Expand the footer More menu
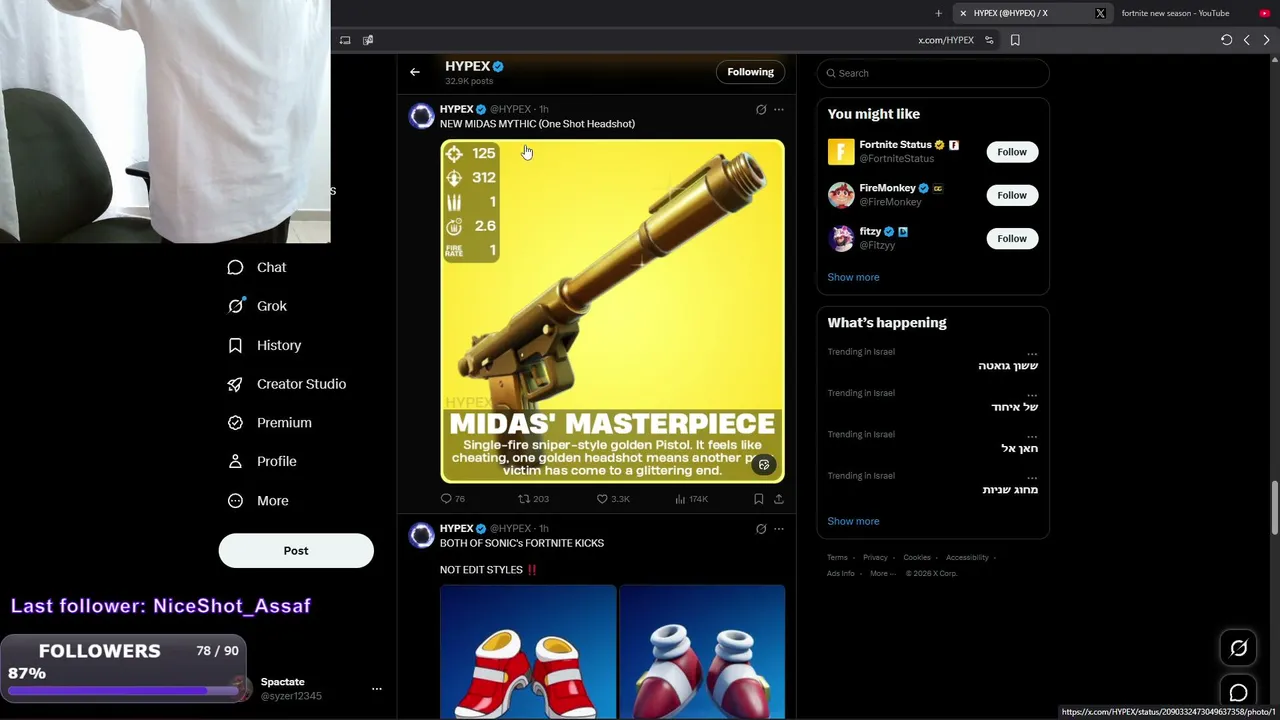Viewport: 1280px width, 720px height. (x=883, y=573)
